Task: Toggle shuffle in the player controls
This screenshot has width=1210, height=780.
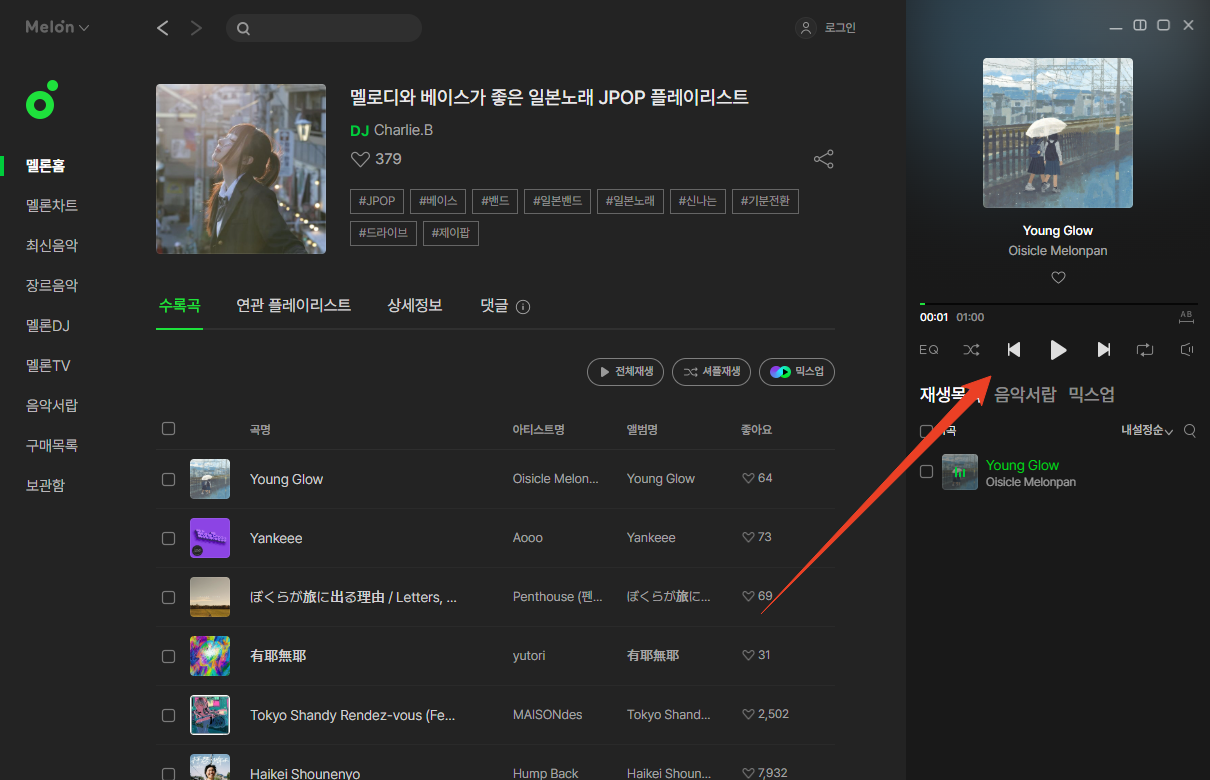Action: point(971,350)
